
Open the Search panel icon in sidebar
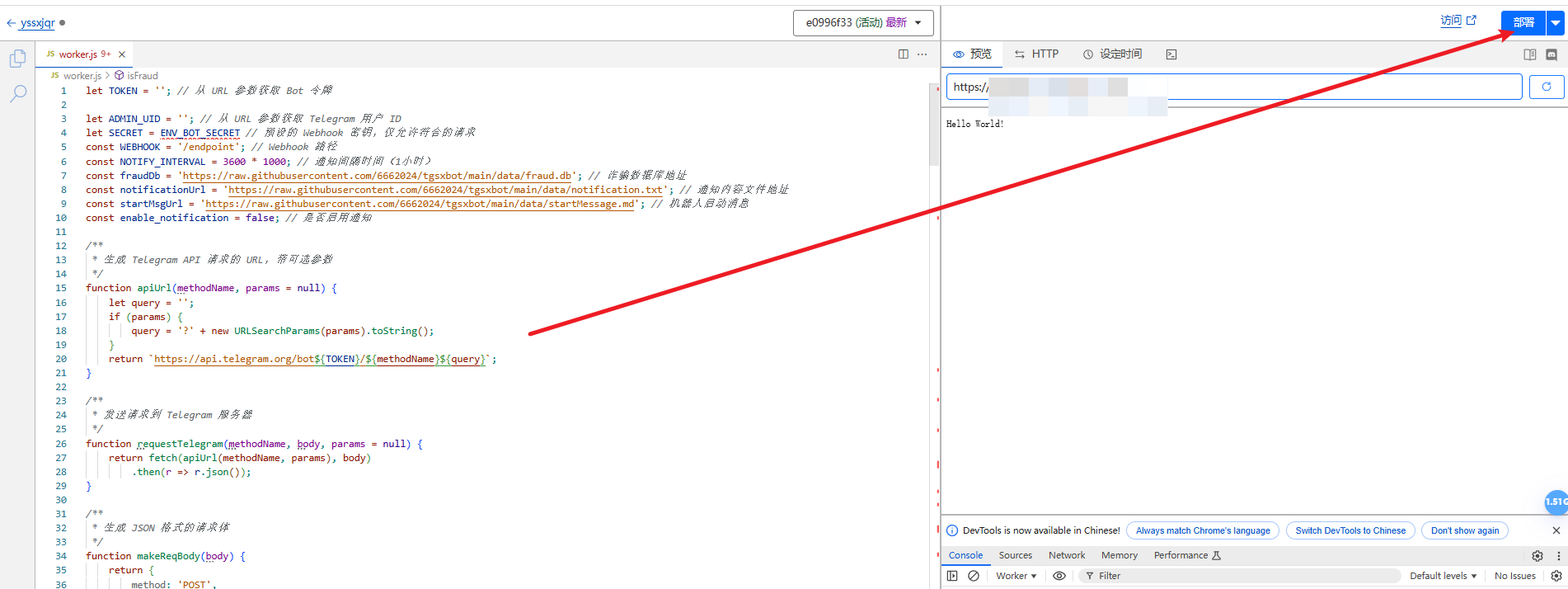point(17,94)
